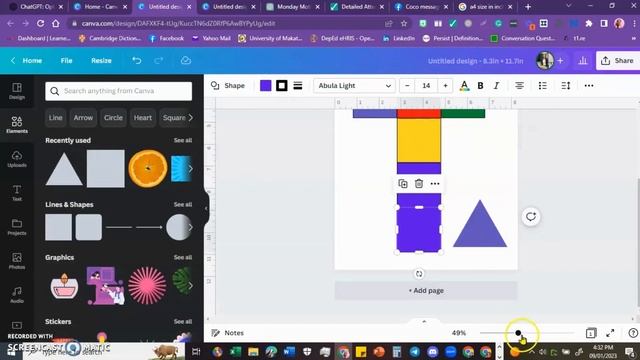Open the border color swatch
The width and height of the screenshot is (640, 360).
[282, 86]
